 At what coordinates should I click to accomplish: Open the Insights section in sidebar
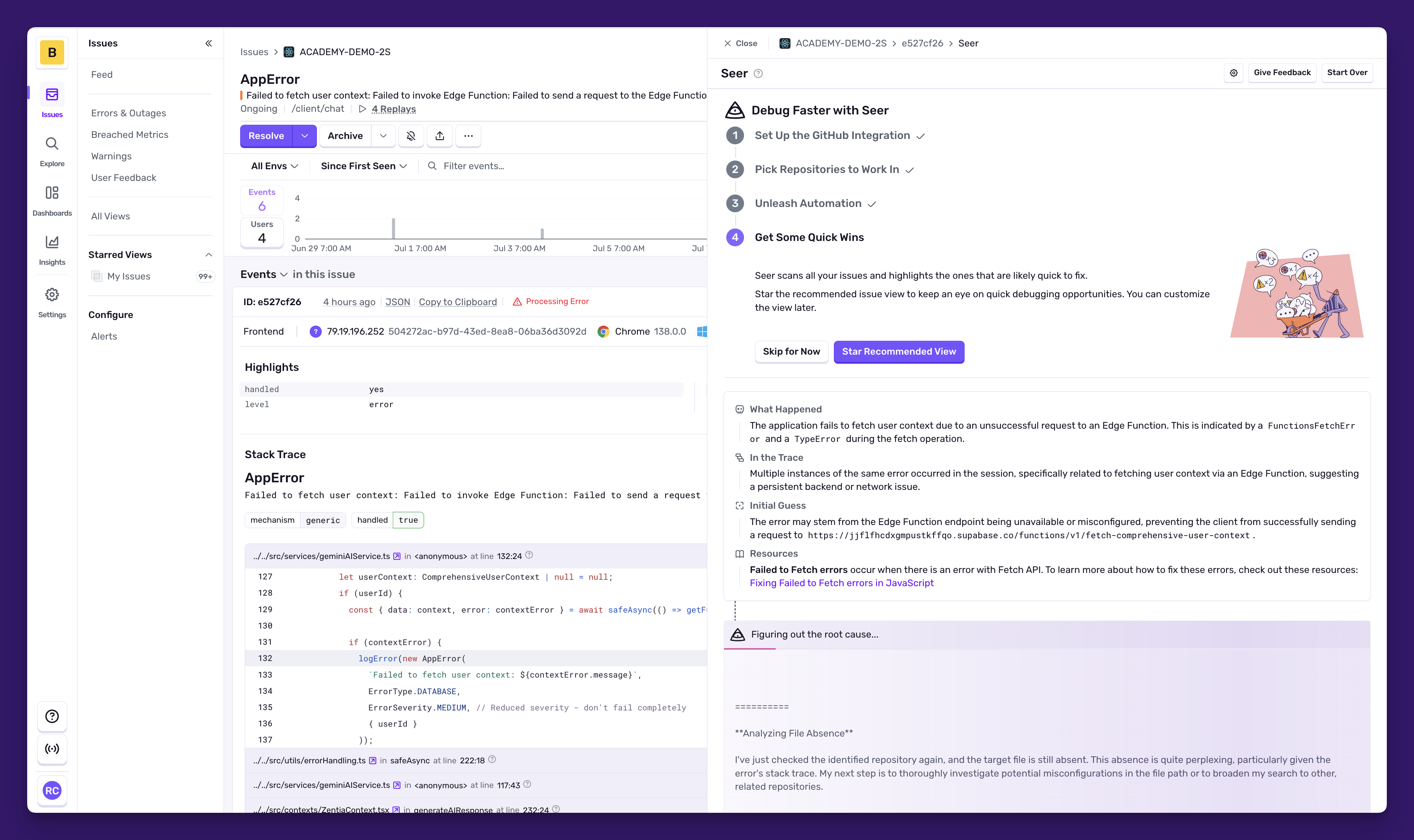click(52, 250)
